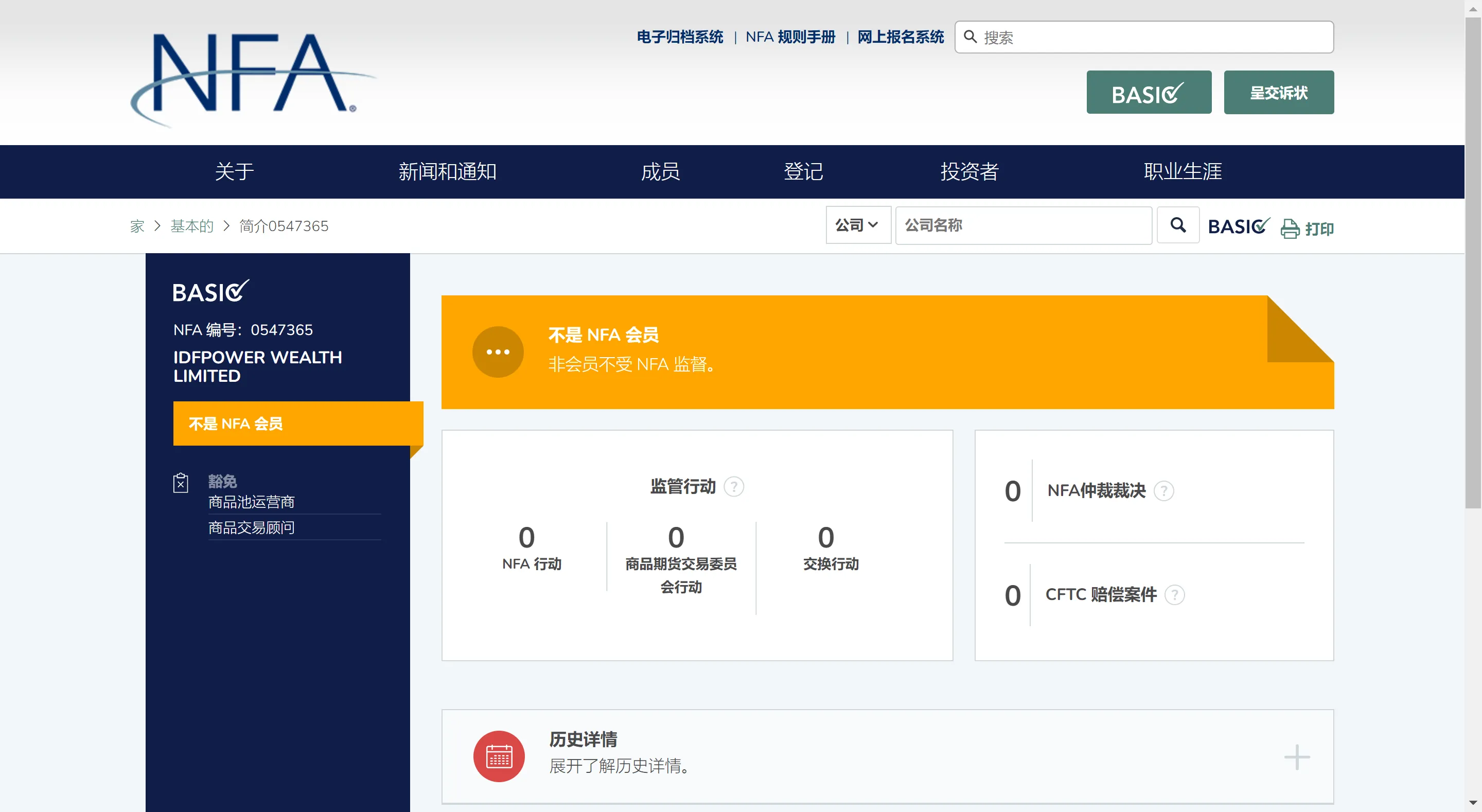Click the 打印 print link
Screen dimensions: 1482x812
coord(1319,229)
